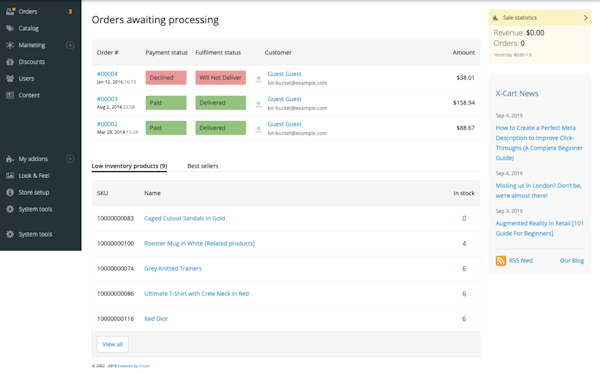Click the Sale statistics panel title
Viewport: 600px width, 374px height.
[519, 18]
